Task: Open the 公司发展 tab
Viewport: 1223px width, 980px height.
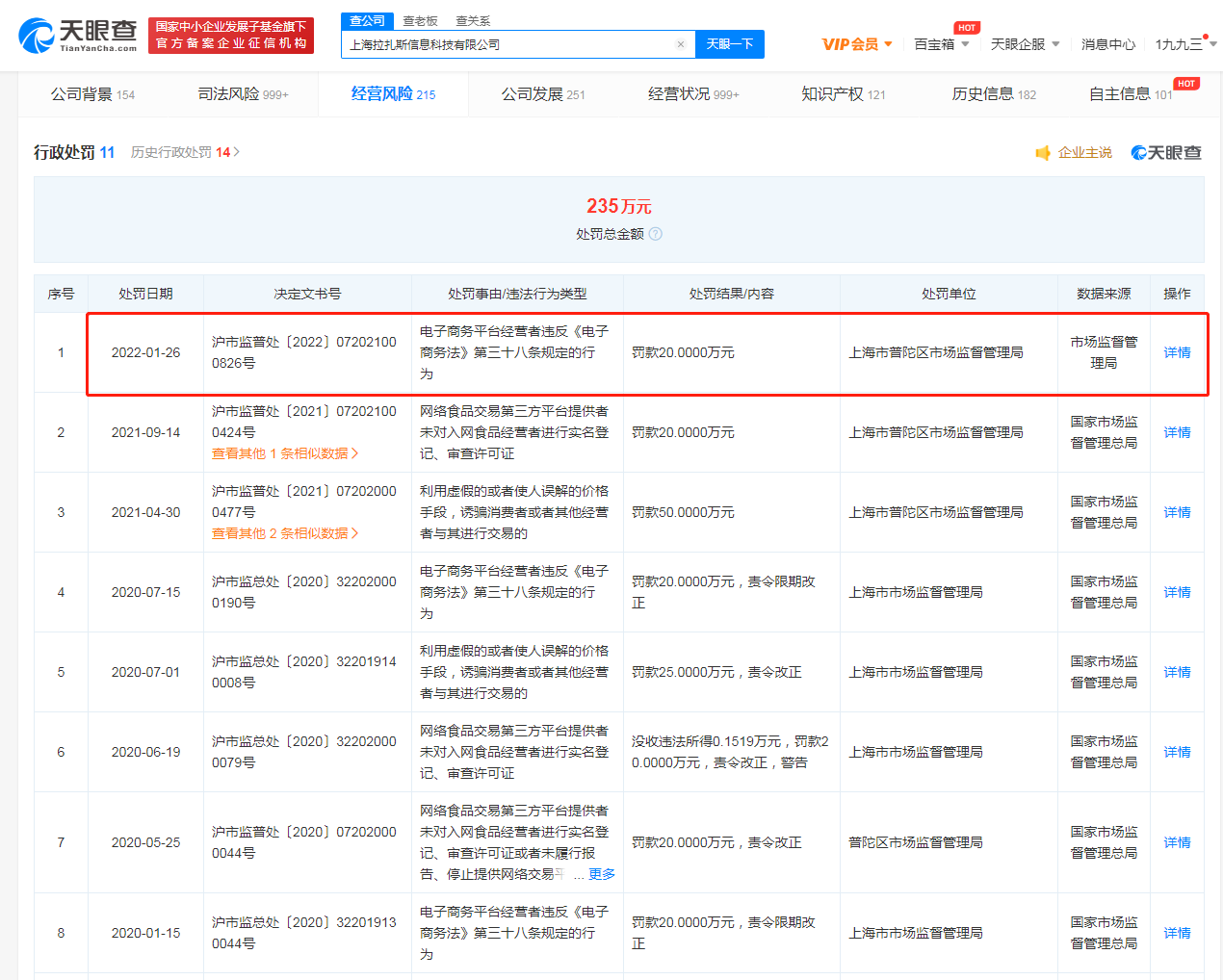Action: click(x=543, y=94)
